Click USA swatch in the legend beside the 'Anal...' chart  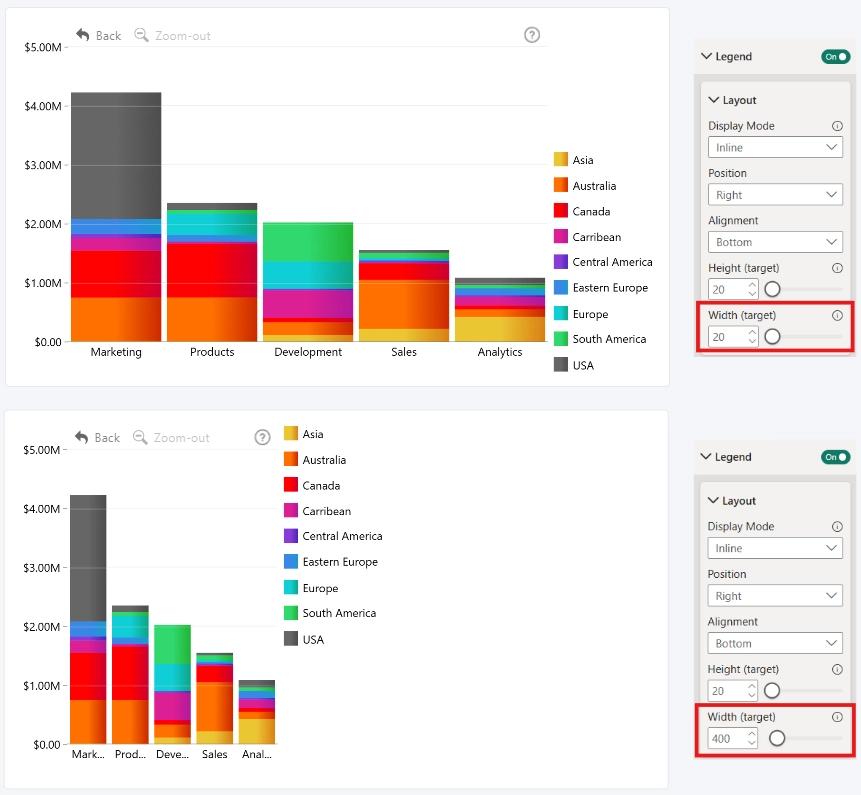[290, 639]
